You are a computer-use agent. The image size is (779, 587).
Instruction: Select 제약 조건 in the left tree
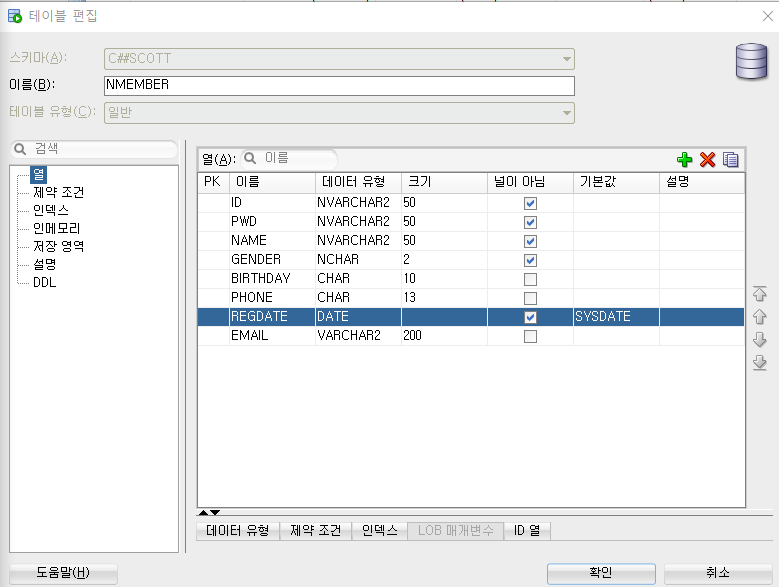point(58,192)
